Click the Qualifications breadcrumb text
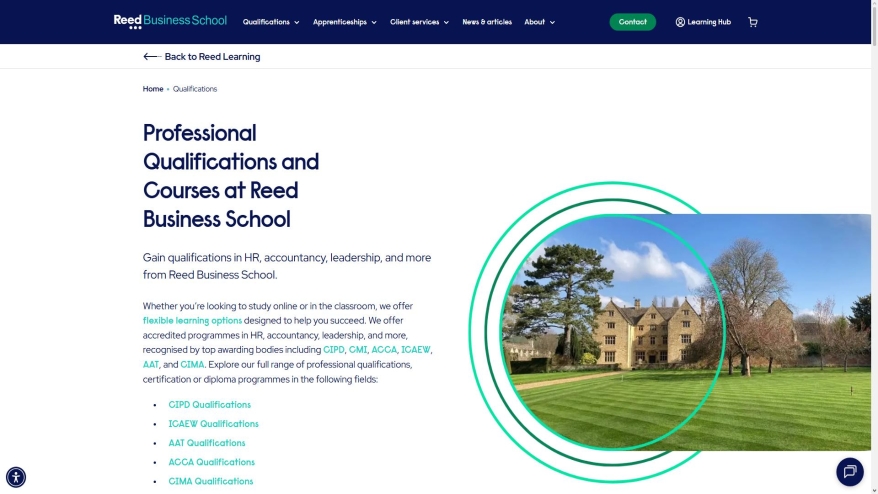 [195, 88]
